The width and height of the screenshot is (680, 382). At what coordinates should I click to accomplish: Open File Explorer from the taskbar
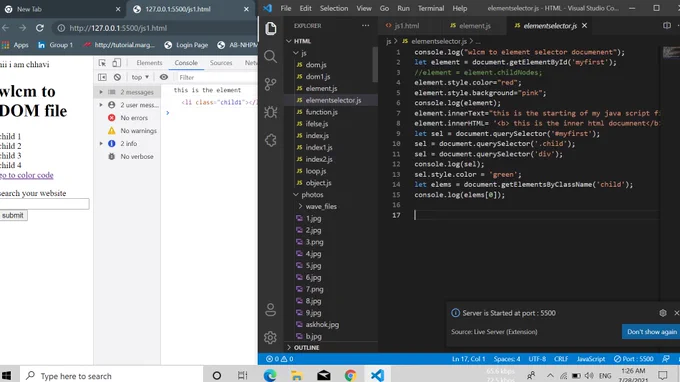click(297, 375)
